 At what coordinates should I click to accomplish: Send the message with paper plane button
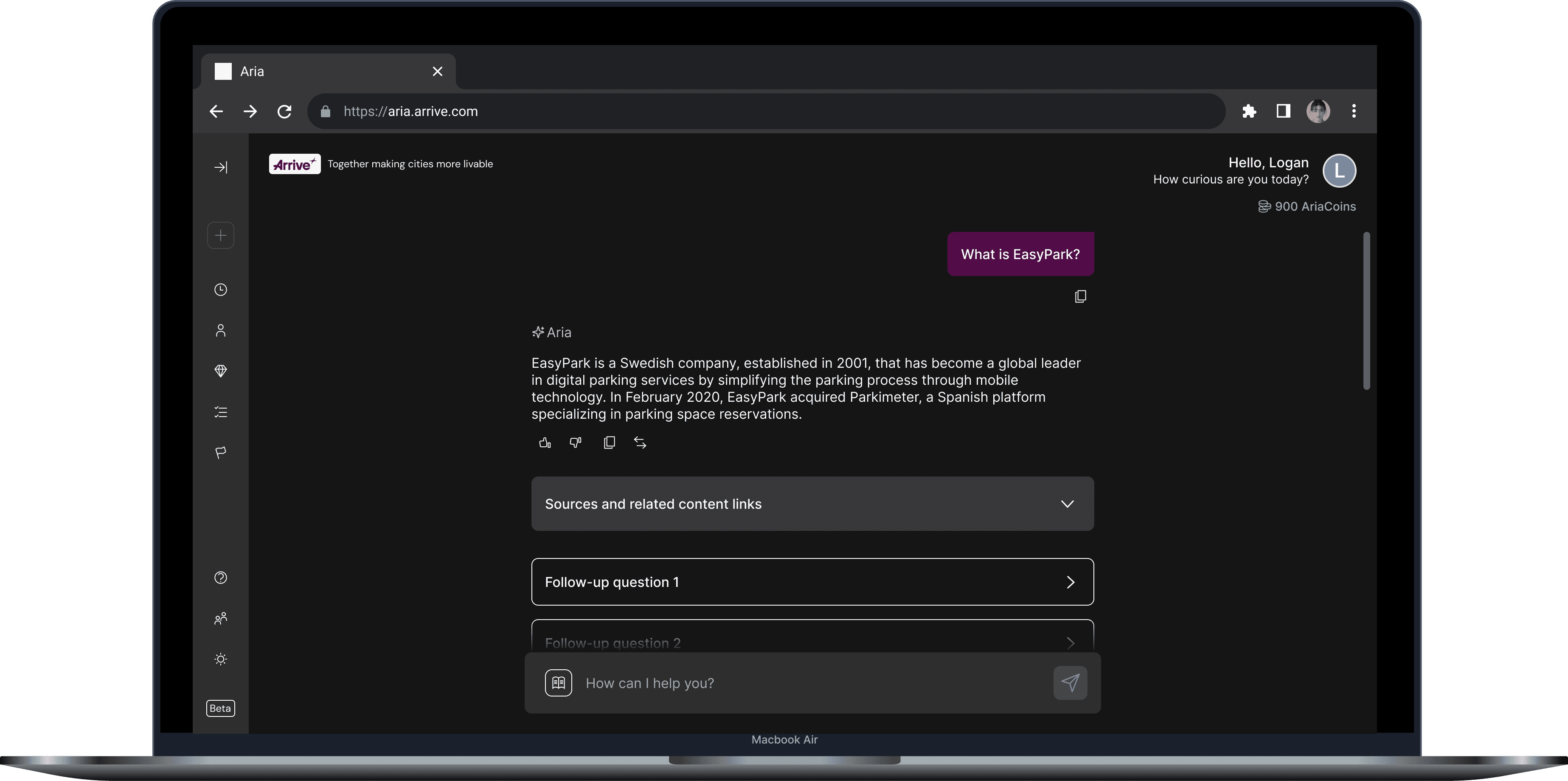click(1070, 683)
